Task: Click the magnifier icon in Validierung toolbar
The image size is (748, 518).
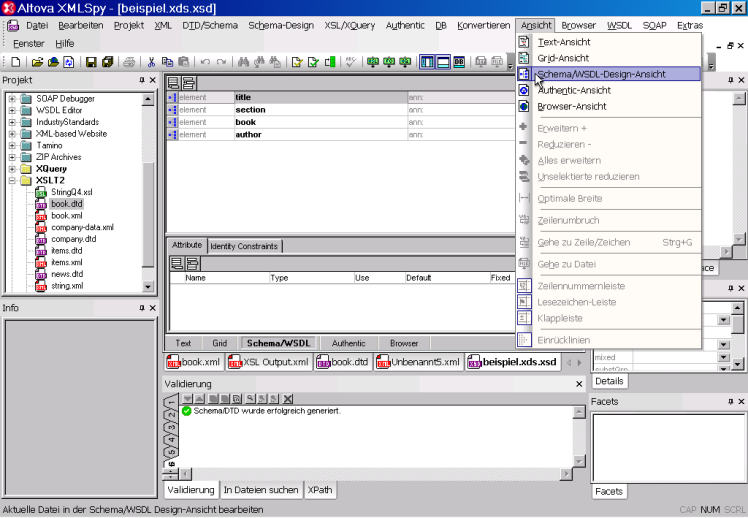Action: tap(250, 399)
